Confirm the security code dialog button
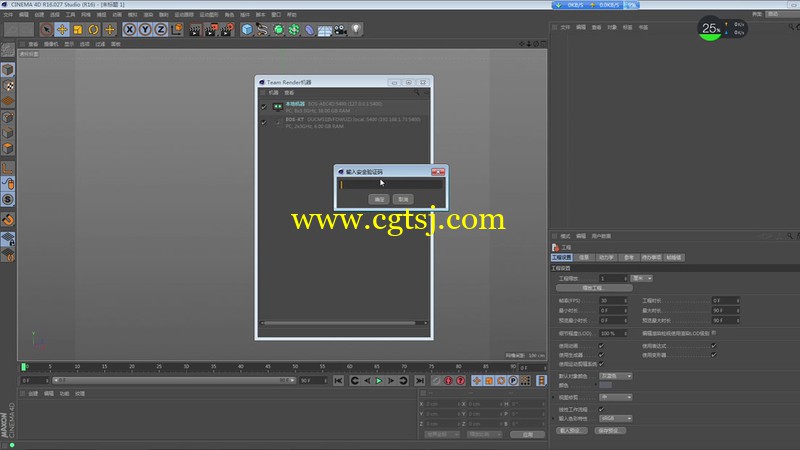 (x=379, y=199)
